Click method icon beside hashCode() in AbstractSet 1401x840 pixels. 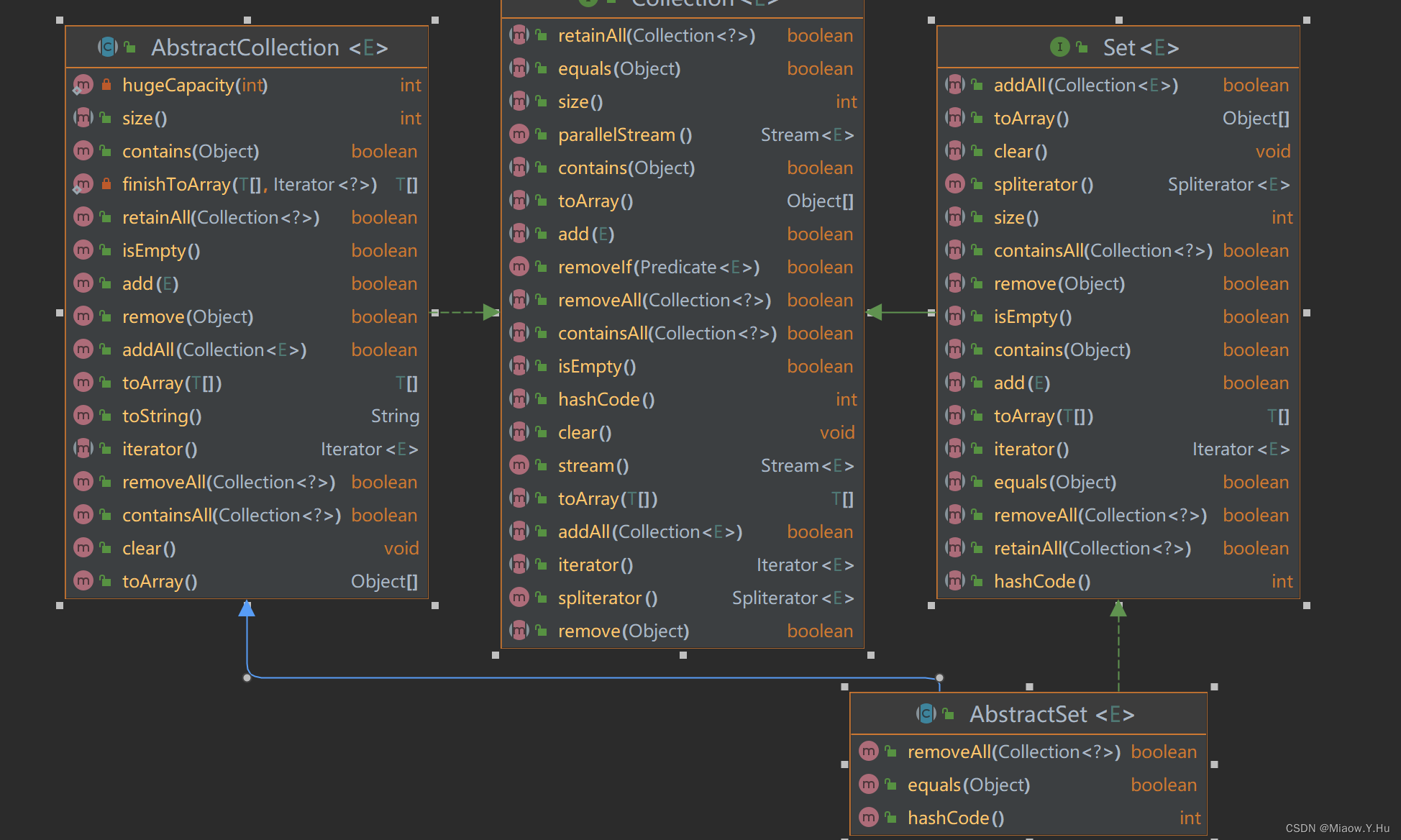point(869,818)
